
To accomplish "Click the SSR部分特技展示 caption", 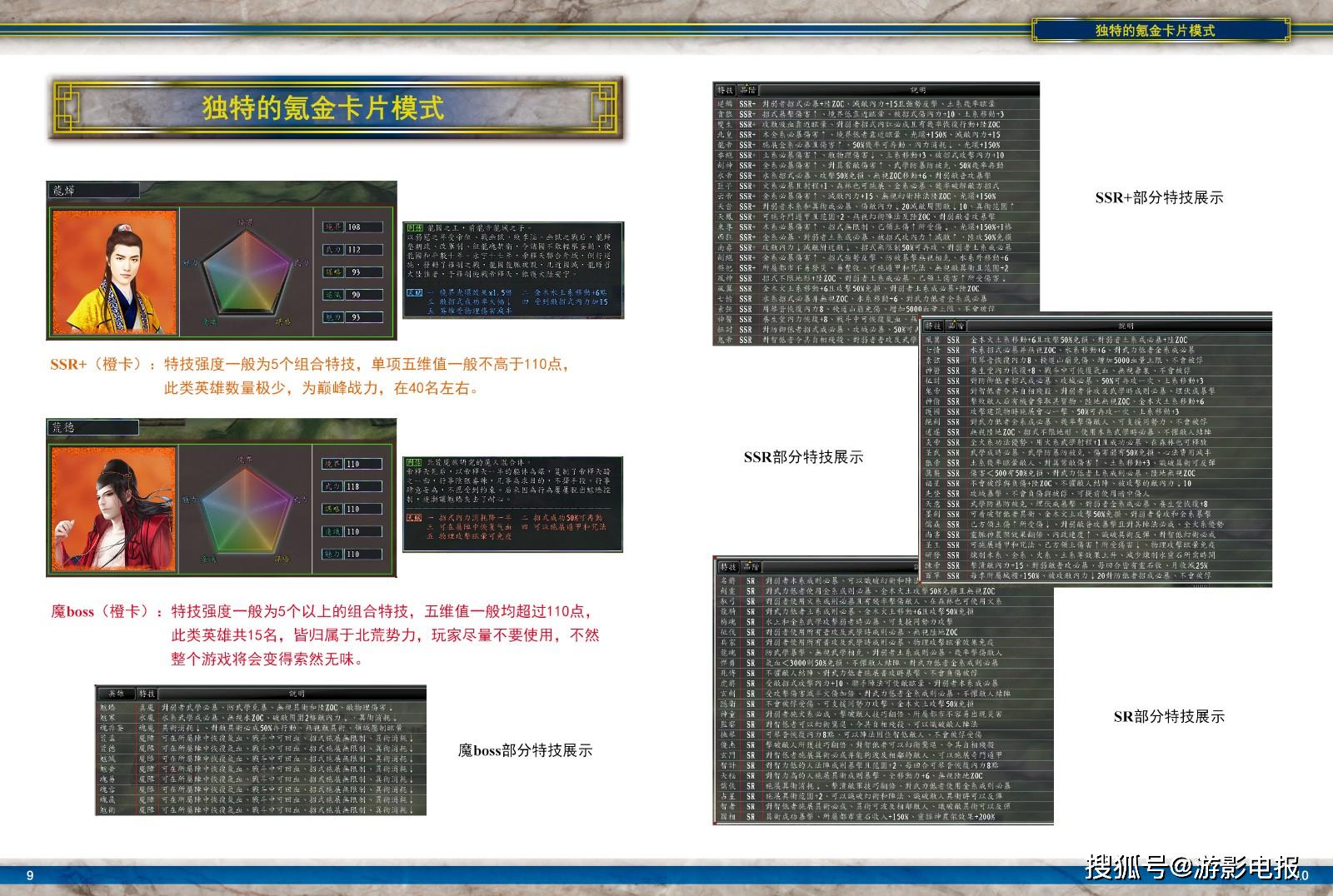I will pyautogui.click(x=803, y=457).
